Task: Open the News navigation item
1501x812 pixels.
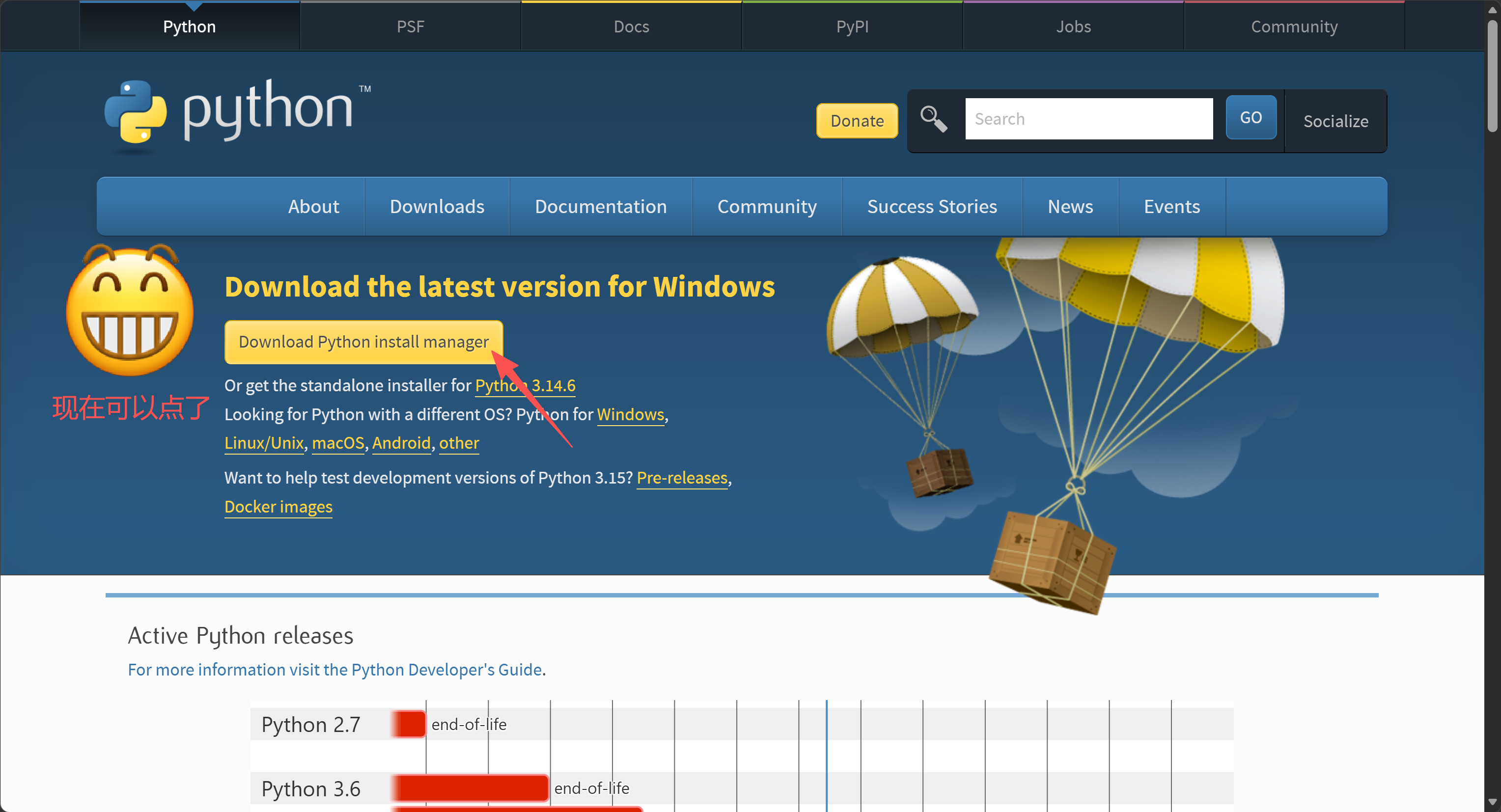Action: 1070,206
